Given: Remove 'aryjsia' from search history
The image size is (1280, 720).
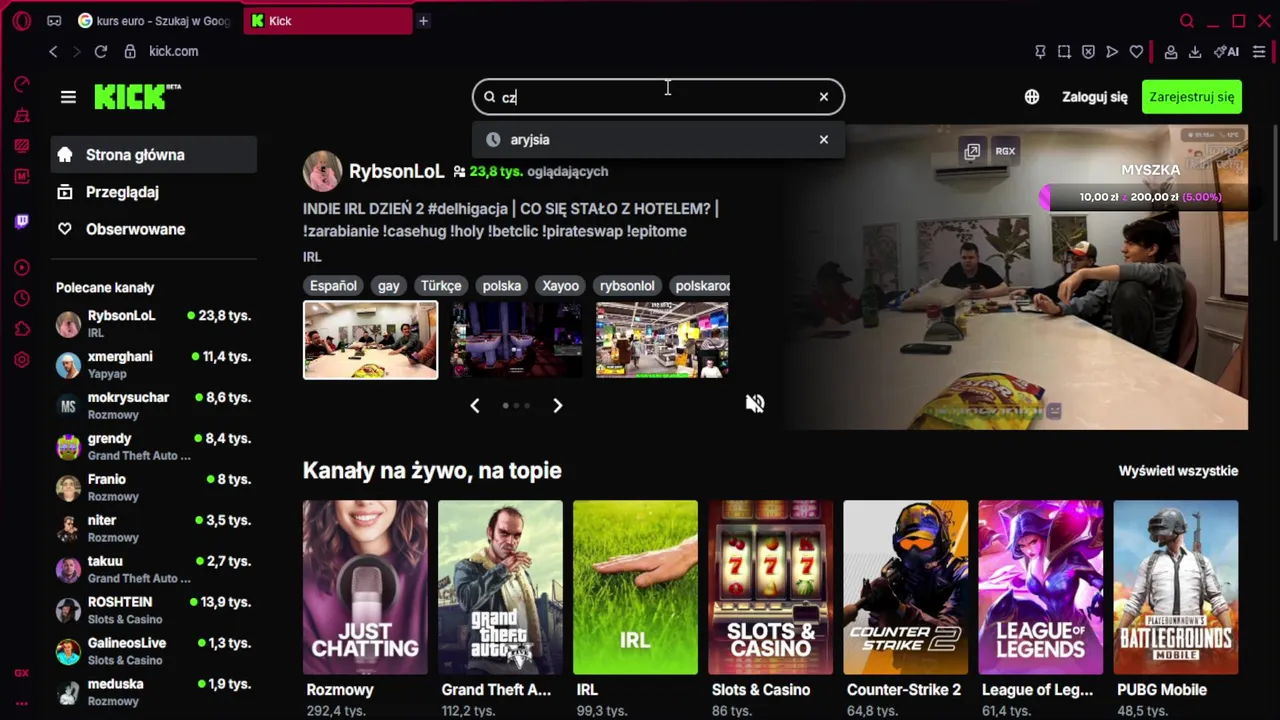Looking at the screenshot, I should pyautogui.click(x=824, y=140).
